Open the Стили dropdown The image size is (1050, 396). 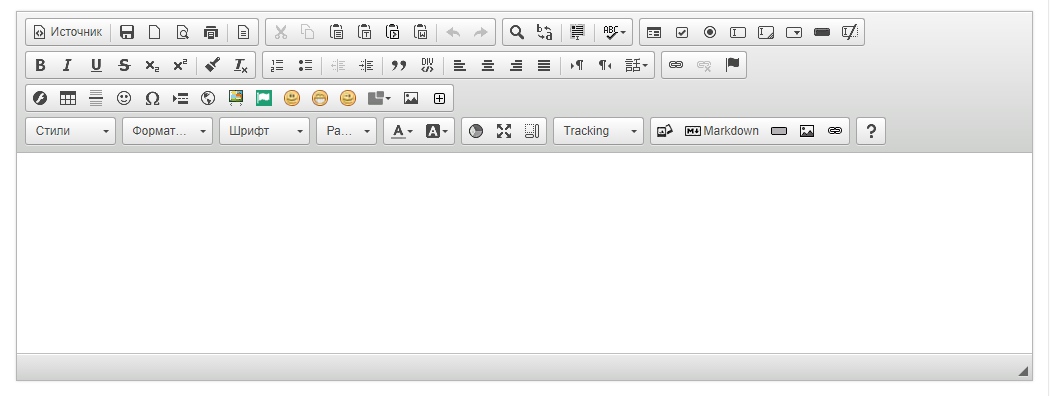coord(70,131)
